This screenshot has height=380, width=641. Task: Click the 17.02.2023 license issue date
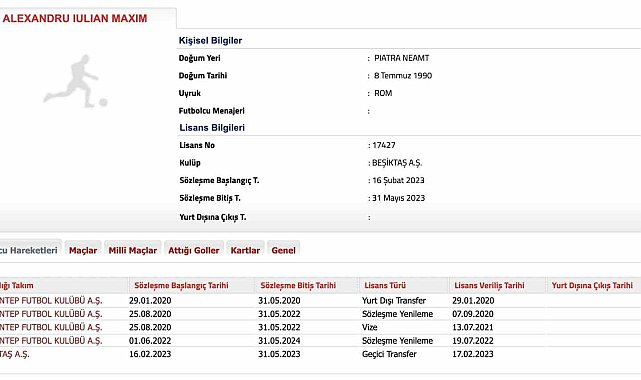click(x=473, y=354)
